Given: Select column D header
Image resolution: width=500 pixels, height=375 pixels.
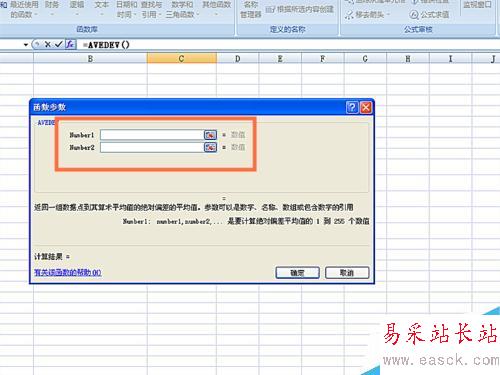Looking at the screenshot, I should [238, 59].
